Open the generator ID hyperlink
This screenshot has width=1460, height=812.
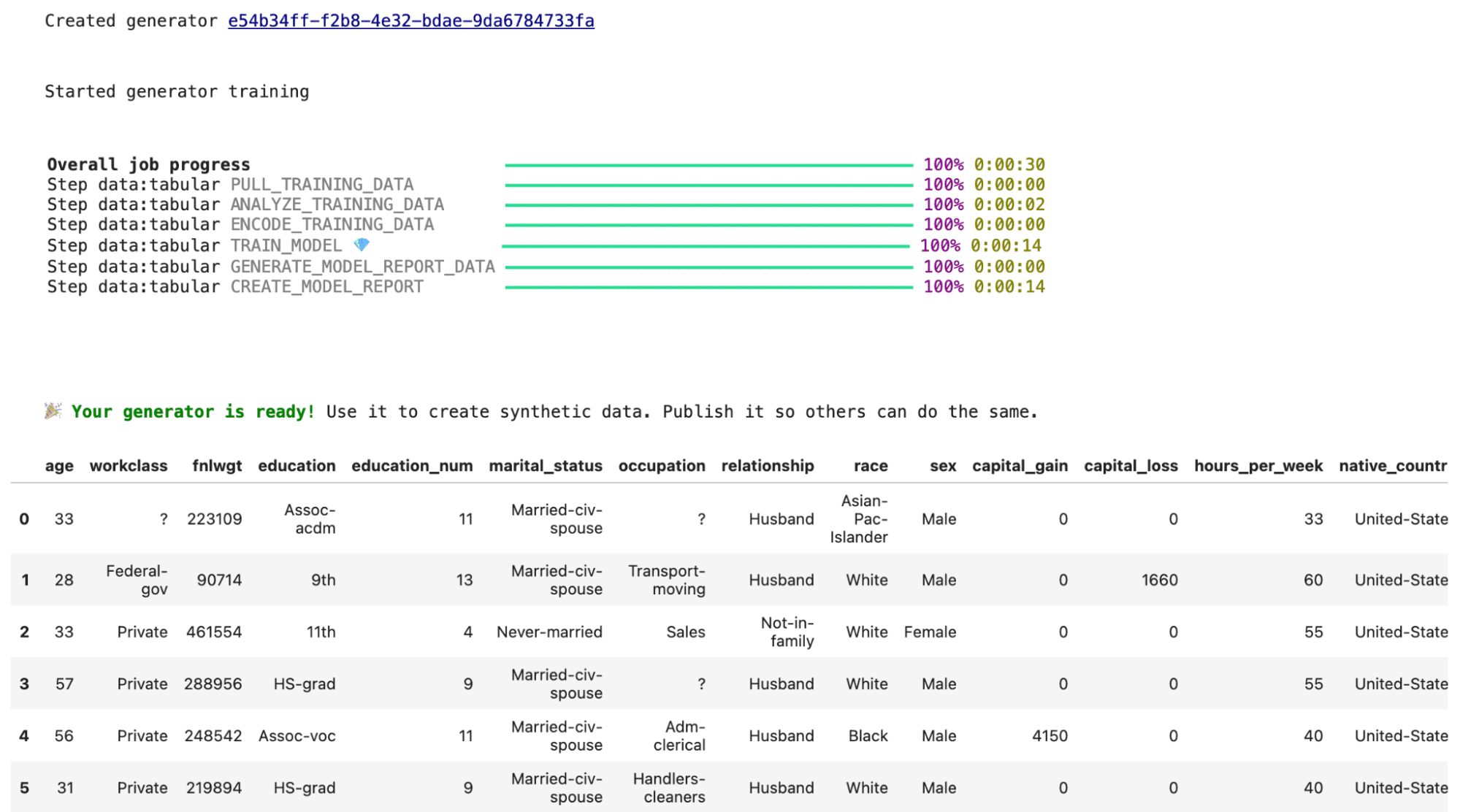coord(411,20)
